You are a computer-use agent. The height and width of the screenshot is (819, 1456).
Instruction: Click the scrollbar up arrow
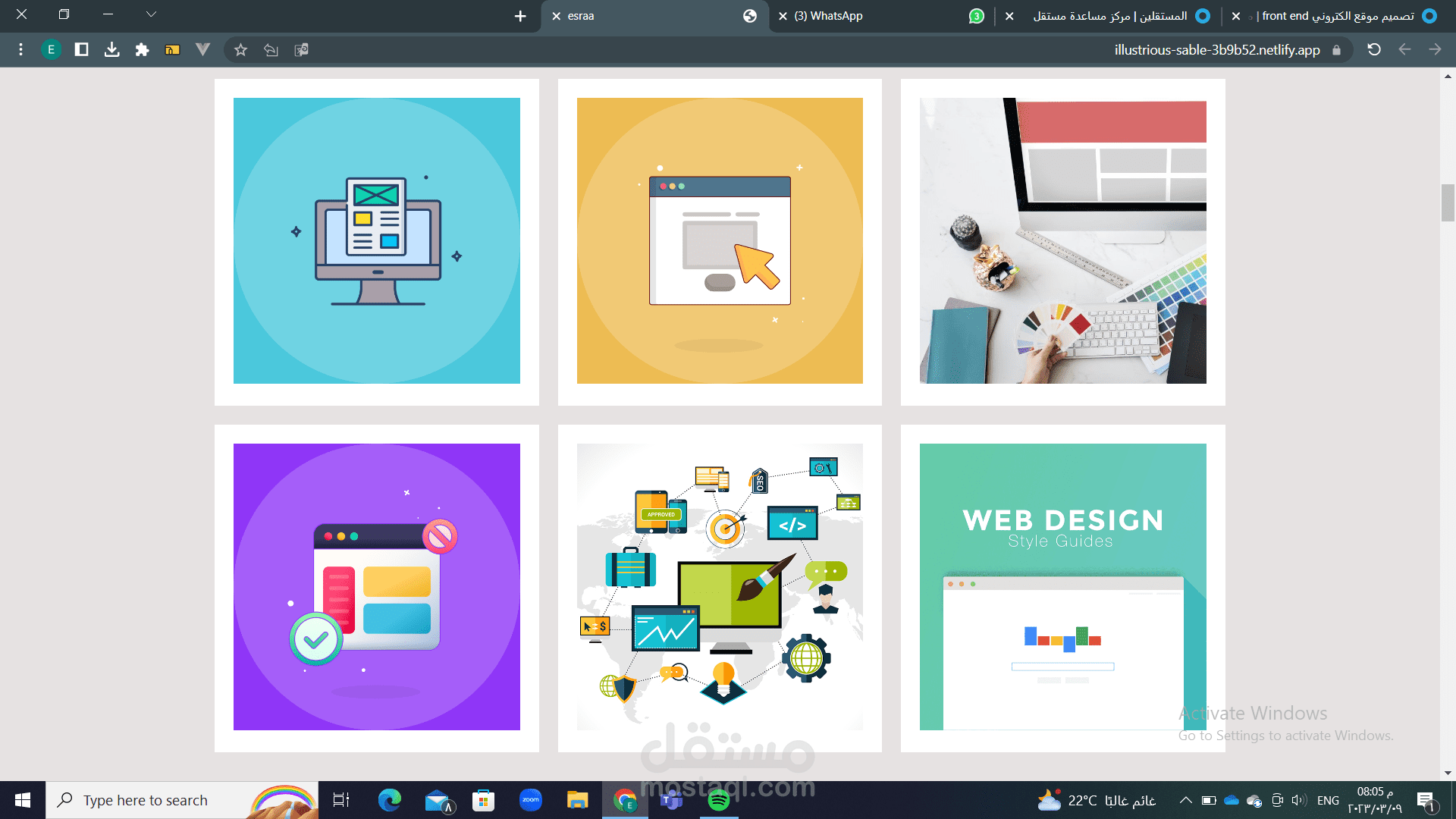pos(1448,76)
